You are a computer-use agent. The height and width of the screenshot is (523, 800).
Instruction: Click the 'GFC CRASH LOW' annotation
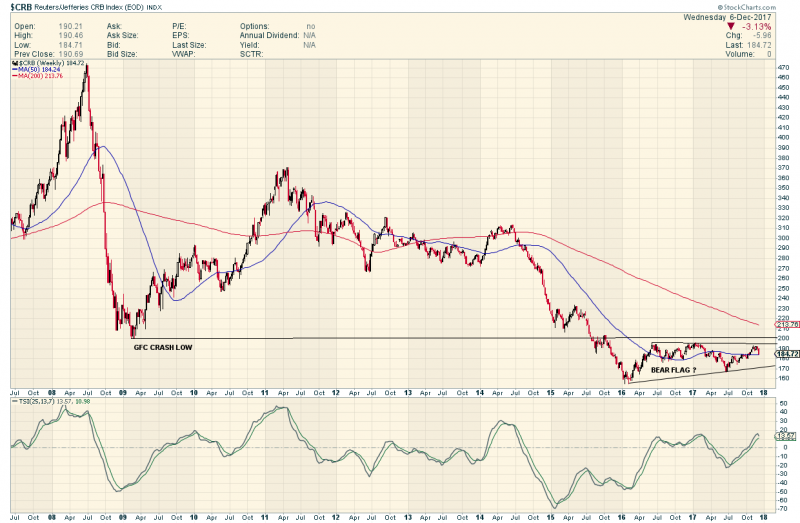[x=163, y=347]
